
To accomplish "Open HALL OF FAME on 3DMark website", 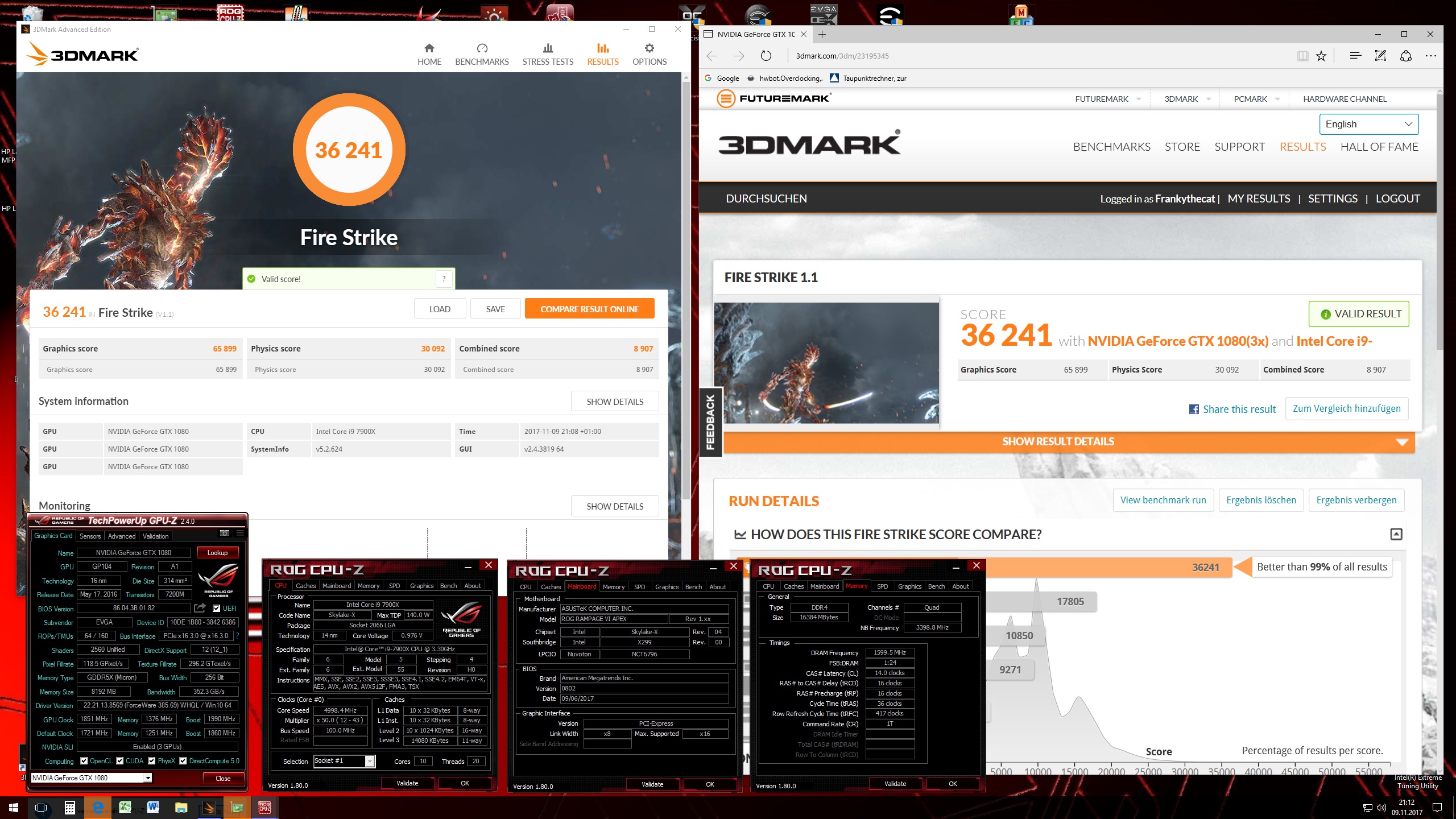I will click(x=1379, y=147).
